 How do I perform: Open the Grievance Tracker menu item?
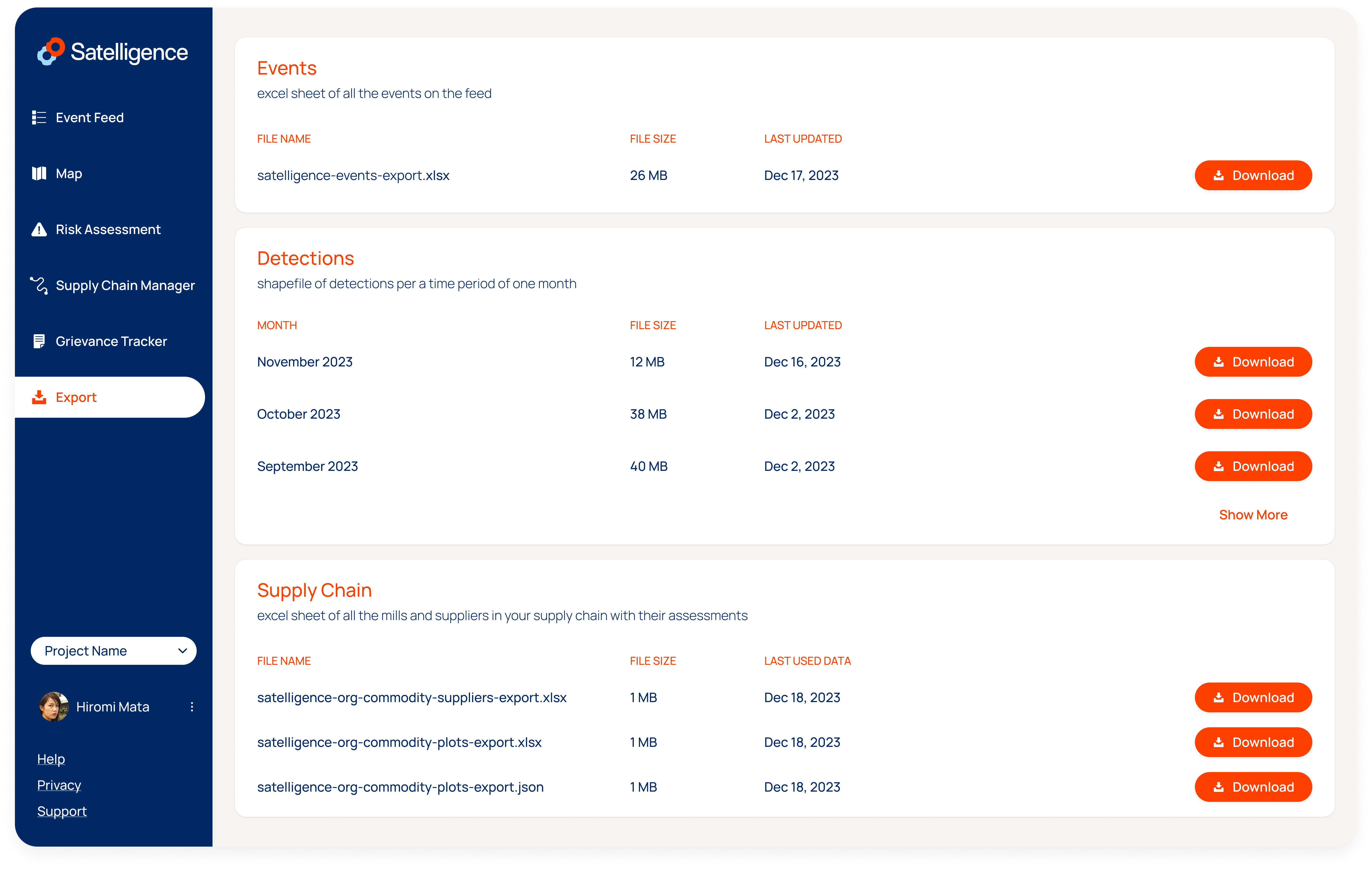[x=111, y=341]
